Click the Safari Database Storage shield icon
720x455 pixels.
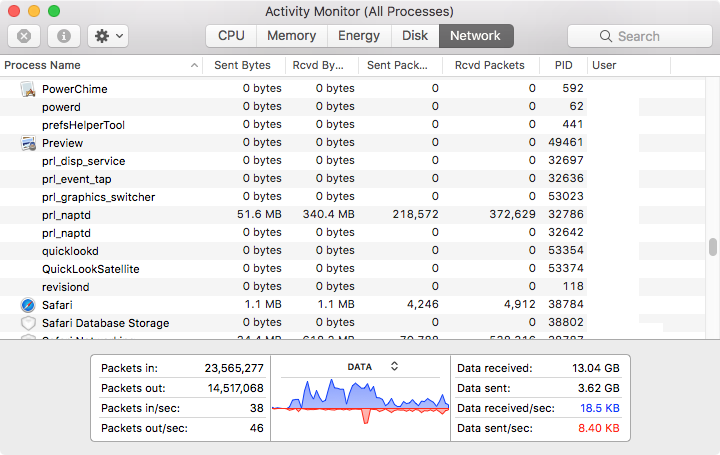[28, 323]
